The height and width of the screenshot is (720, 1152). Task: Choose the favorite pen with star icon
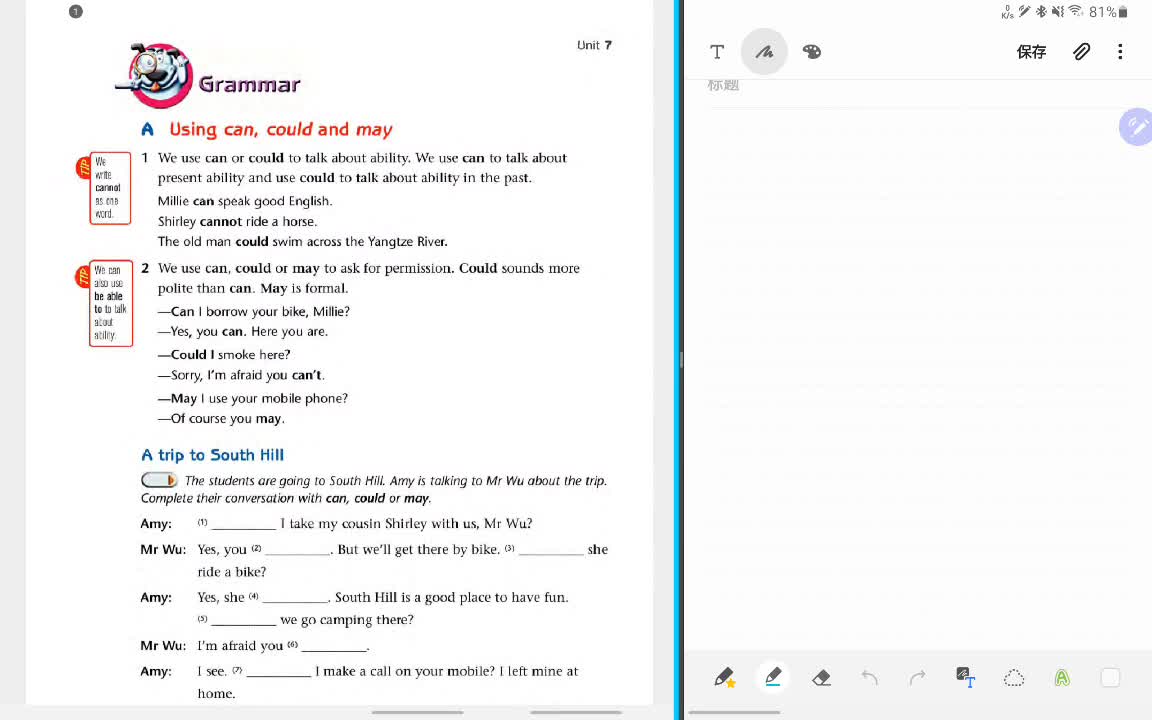tap(724, 677)
